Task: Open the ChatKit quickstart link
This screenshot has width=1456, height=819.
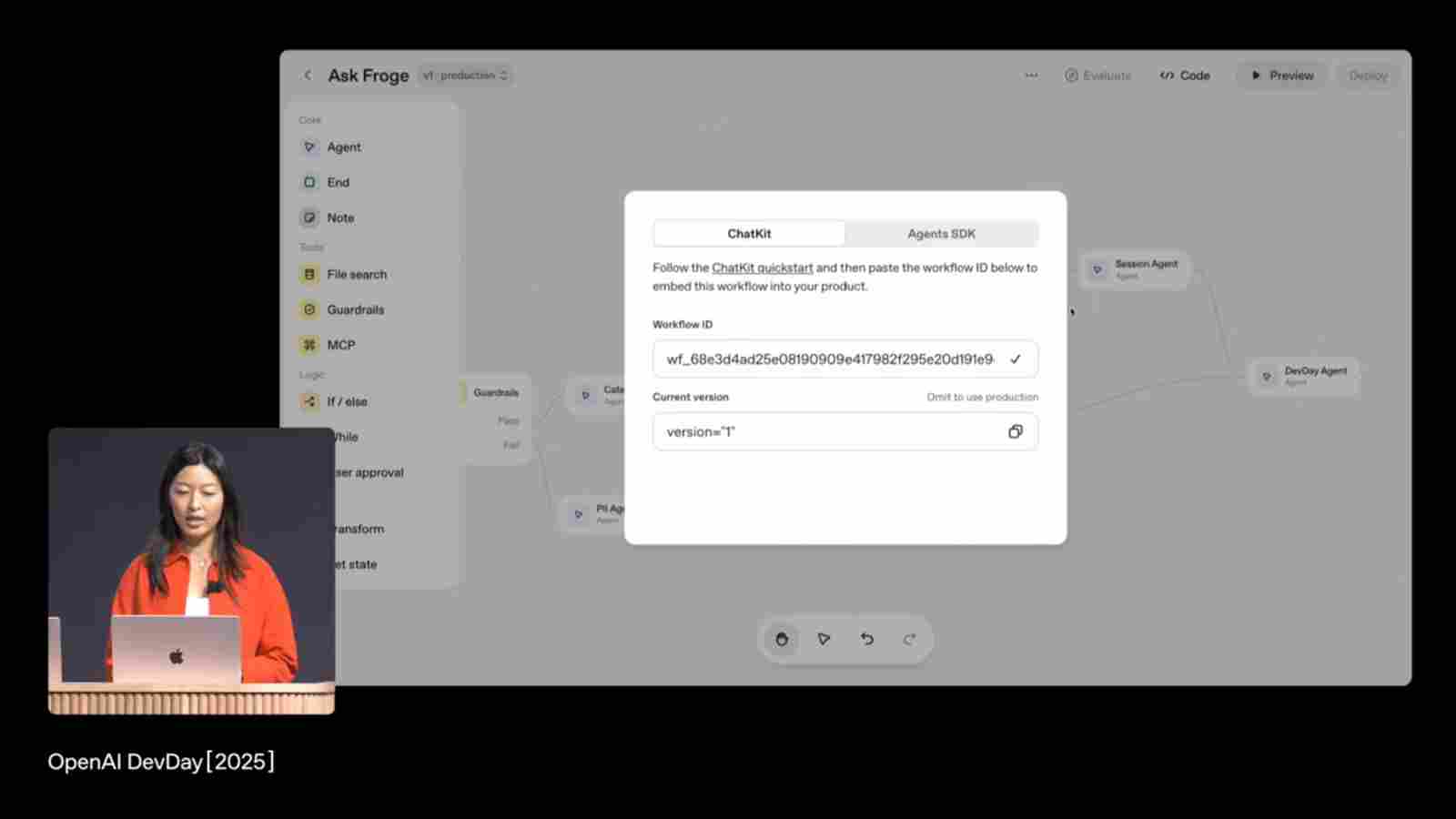Action: tap(762, 268)
